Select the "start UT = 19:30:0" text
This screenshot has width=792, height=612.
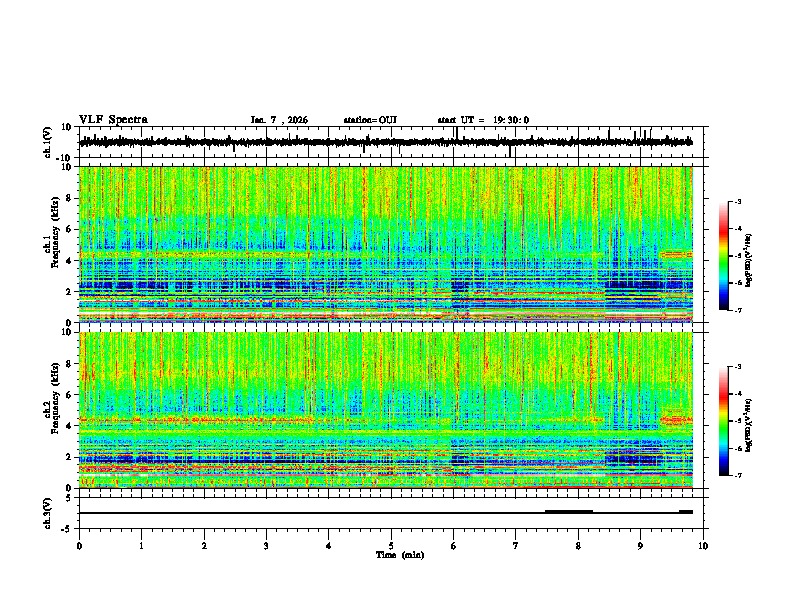(x=483, y=120)
